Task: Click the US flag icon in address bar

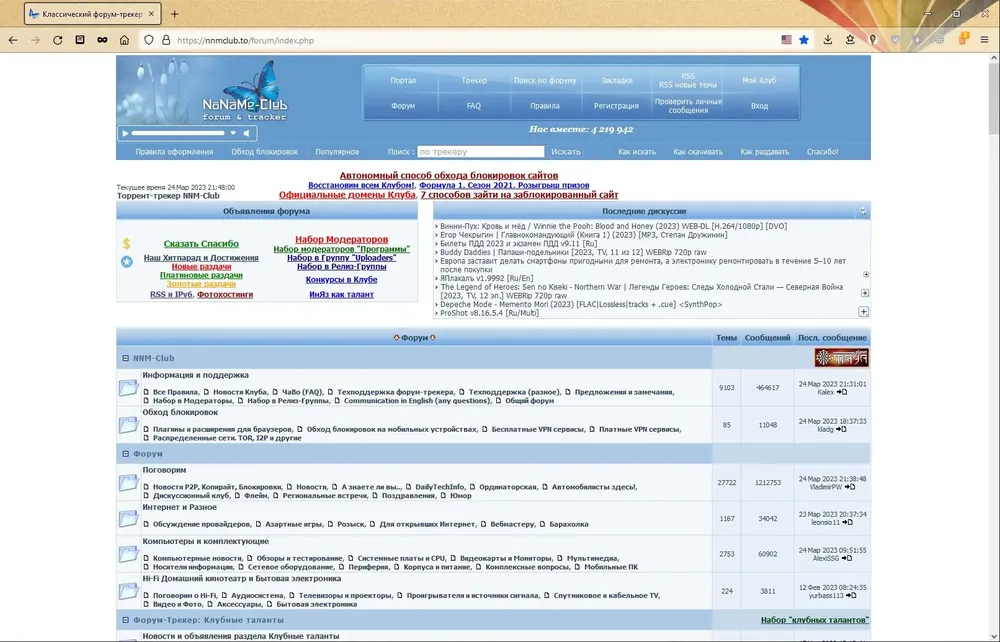Action: coord(786,40)
